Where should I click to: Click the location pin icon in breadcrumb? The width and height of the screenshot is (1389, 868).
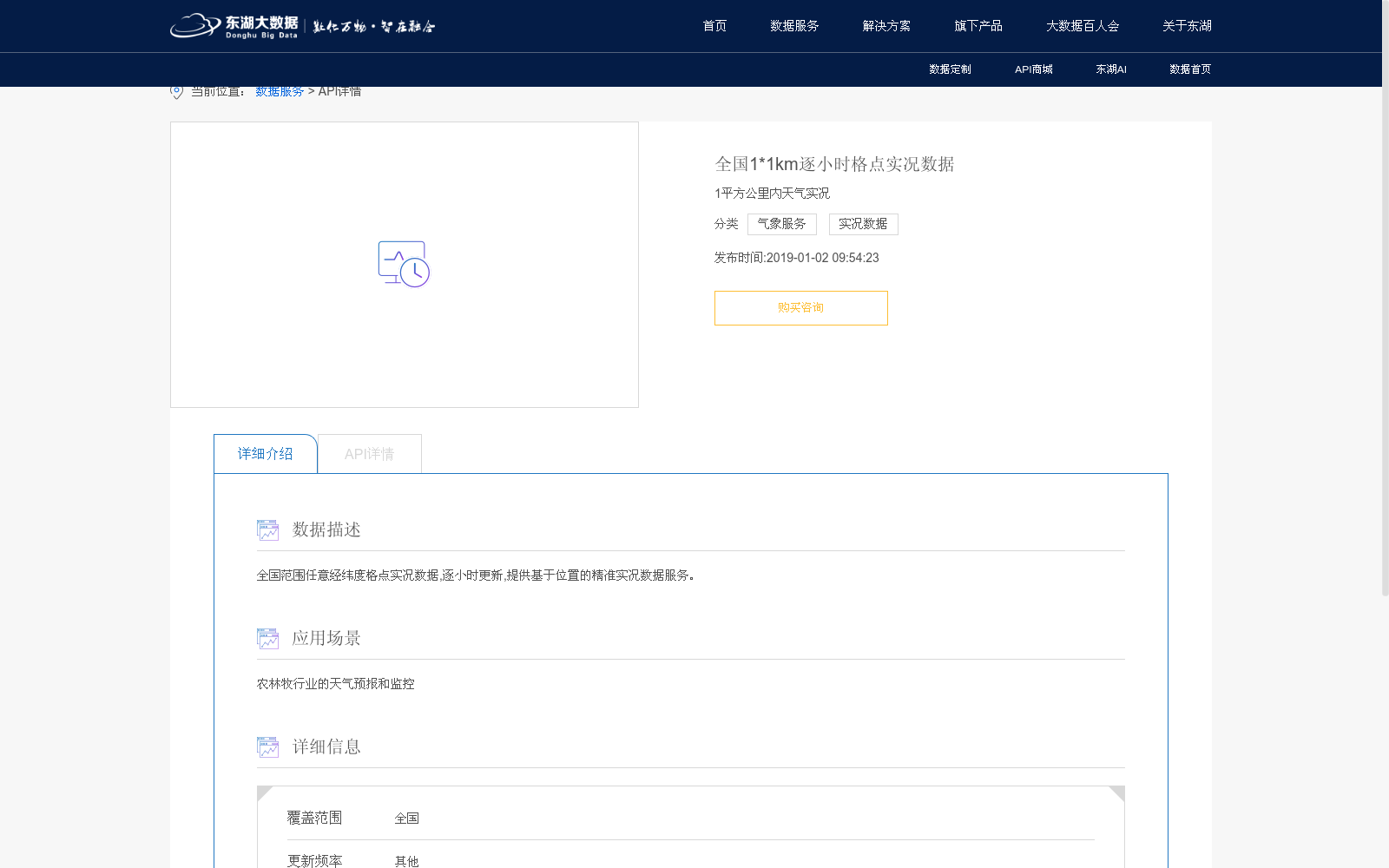tap(176, 92)
